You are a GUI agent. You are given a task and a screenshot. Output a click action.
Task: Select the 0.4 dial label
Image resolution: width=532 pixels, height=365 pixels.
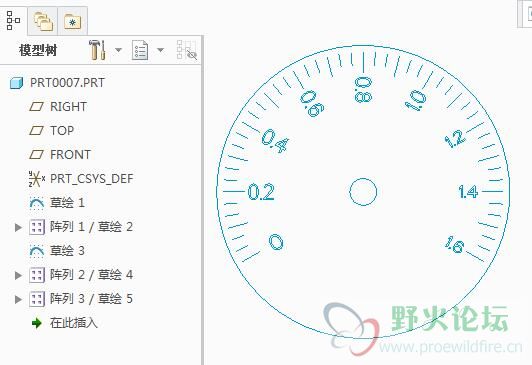(275, 141)
